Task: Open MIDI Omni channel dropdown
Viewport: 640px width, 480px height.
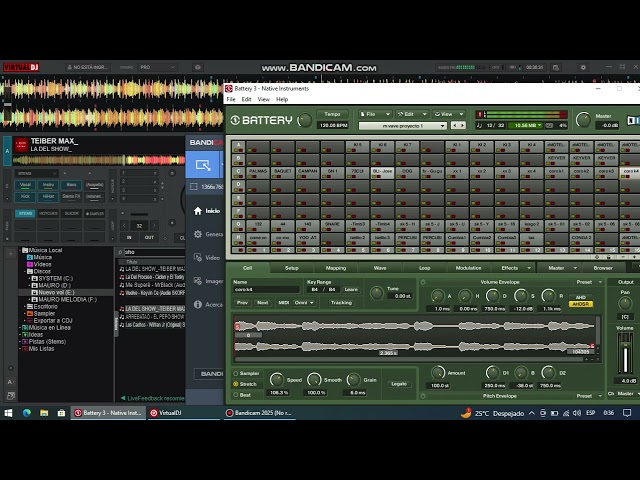Action: click(x=304, y=303)
